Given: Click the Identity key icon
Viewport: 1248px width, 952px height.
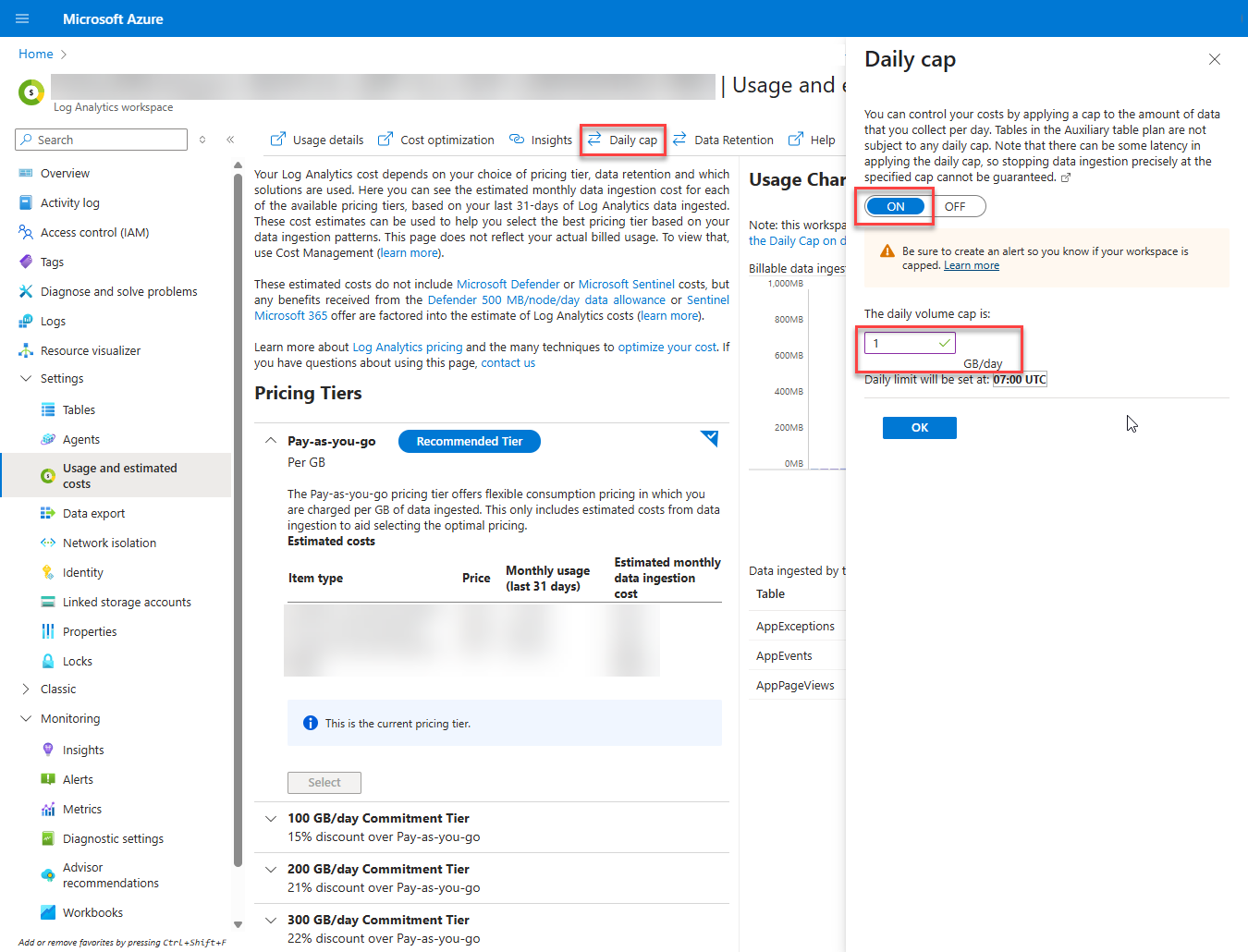Looking at the screenshot, I should coord(48,572).
